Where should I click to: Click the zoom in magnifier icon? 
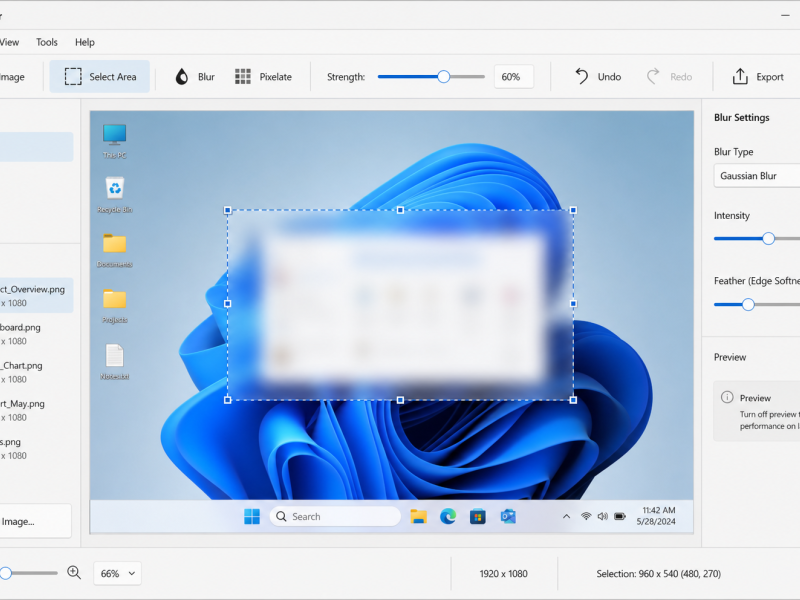click(74, 572)
